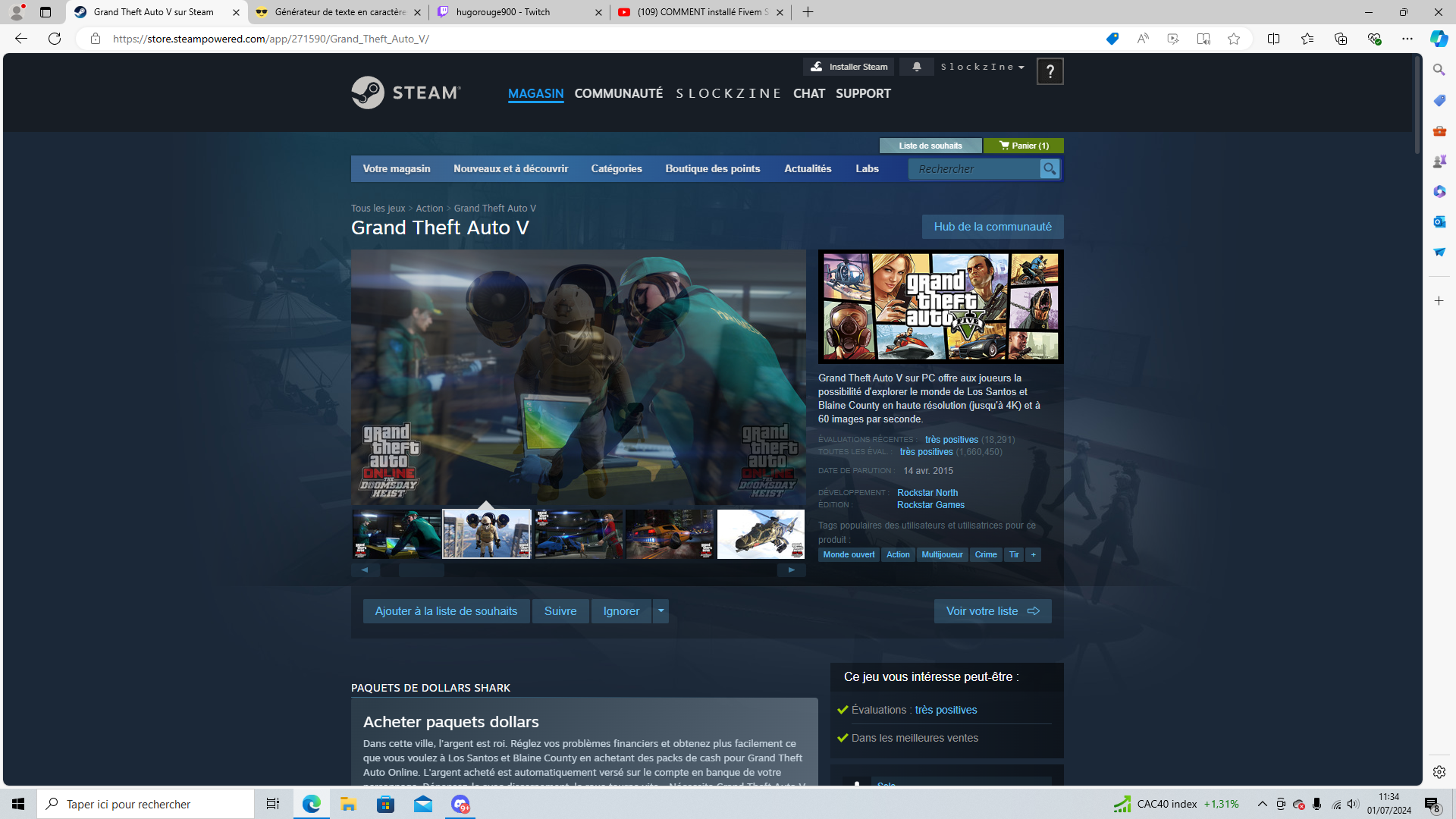Viewport: 1456px width, 819px height.
Task: Select the helicopter screenshot thumbnail
Action: tap(761, 534)
